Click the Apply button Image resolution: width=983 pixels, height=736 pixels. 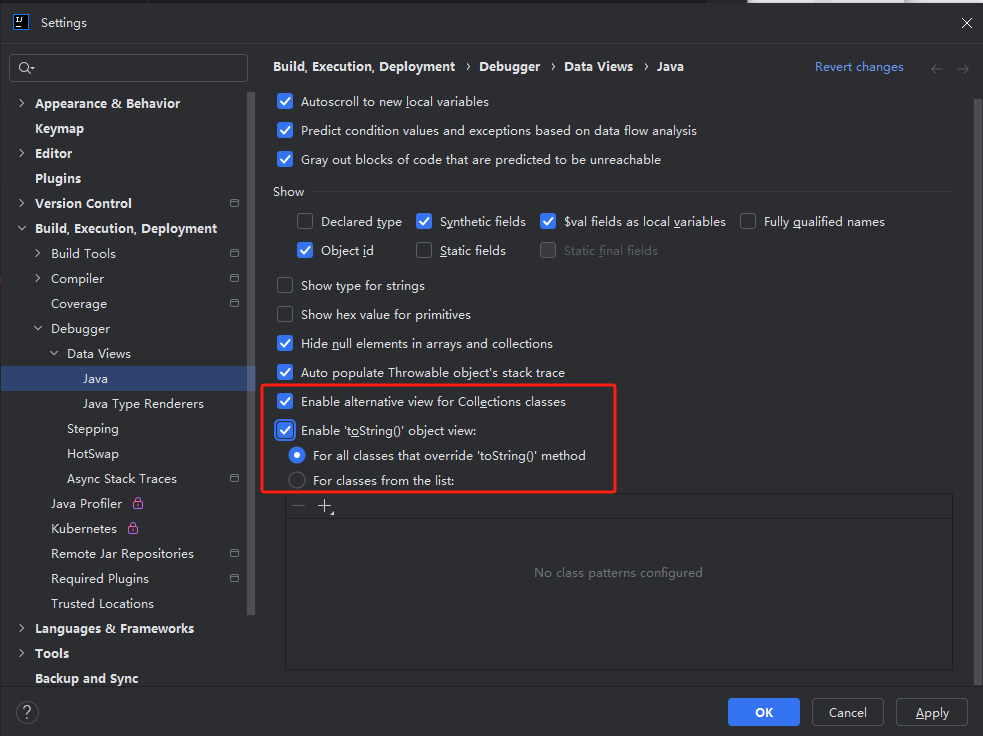tap(931, 712)
